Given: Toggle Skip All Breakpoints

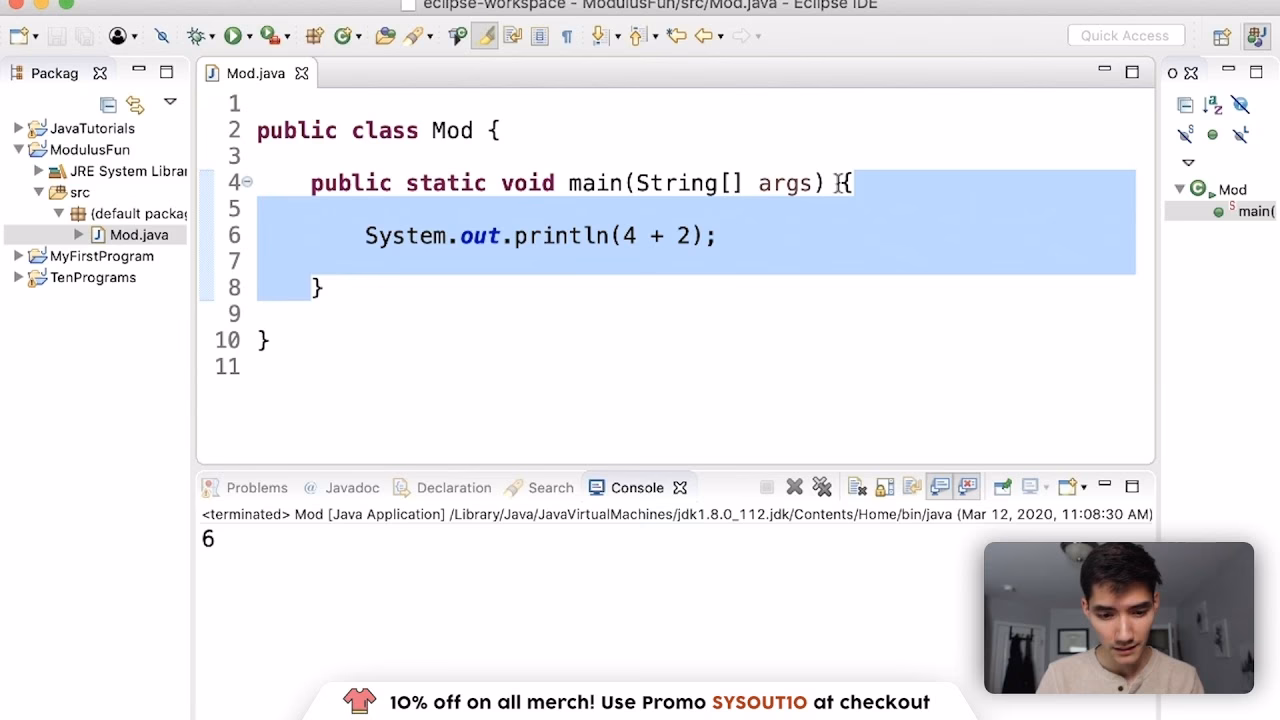Looking at the screenshot, I should coord(162,35).
